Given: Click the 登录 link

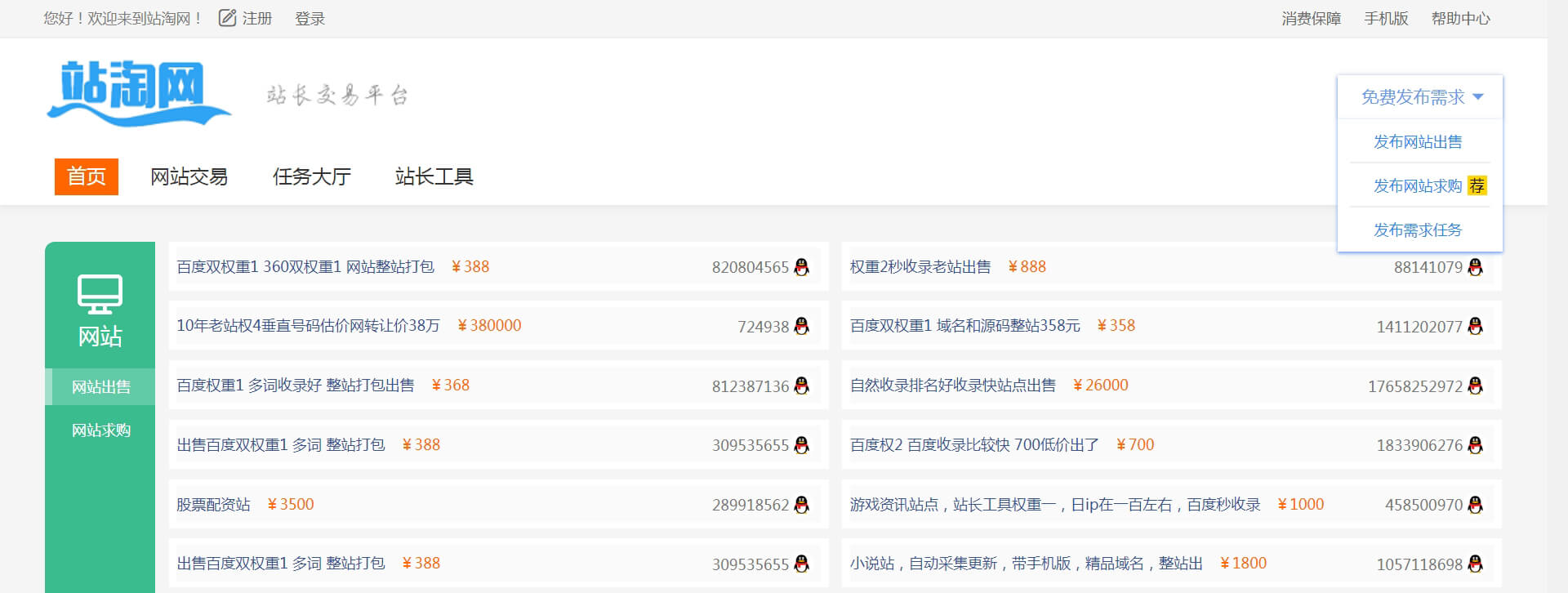Looking at the screenshot, I should tap(310, 19).
